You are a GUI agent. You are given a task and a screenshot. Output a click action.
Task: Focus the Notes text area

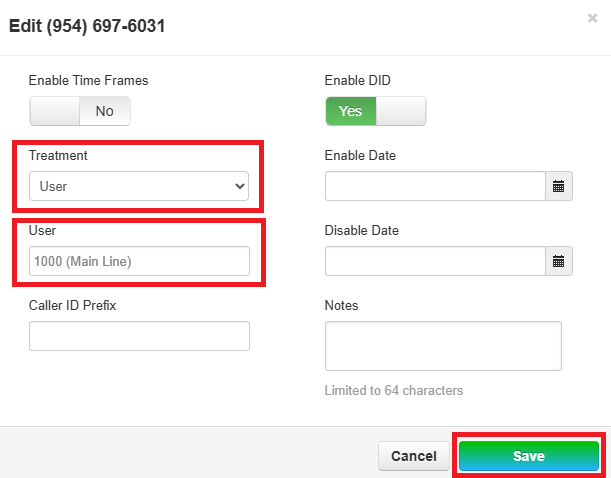[443, 345]
